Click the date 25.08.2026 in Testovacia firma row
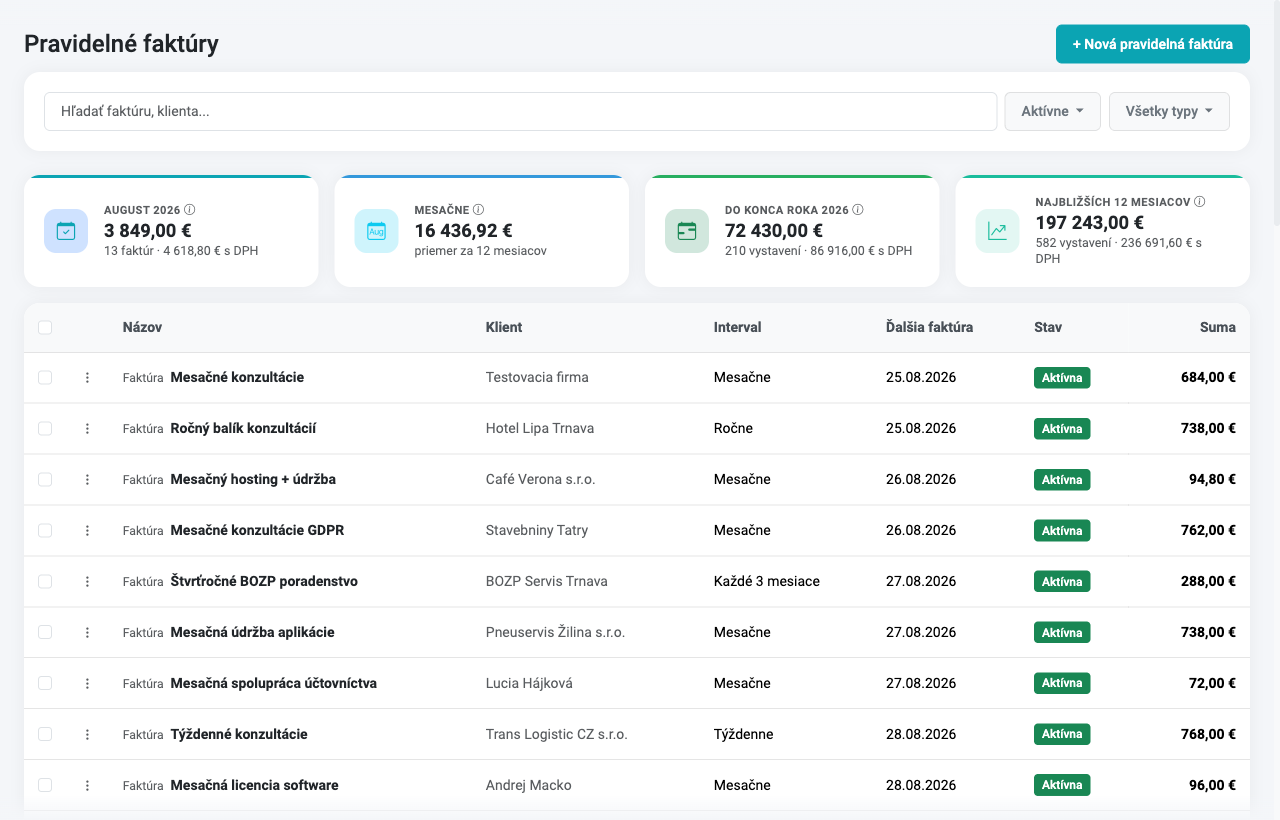 pyautogui.click(x=921, y=378)
